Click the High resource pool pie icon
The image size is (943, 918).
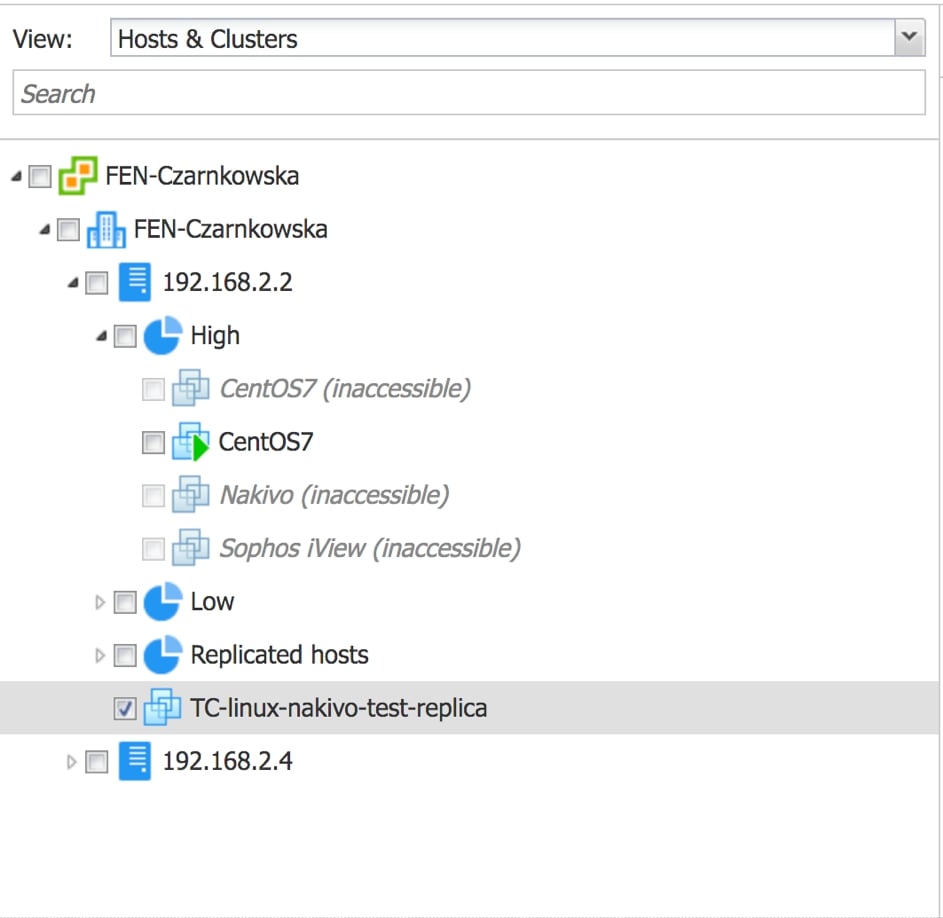pos(162,336)
